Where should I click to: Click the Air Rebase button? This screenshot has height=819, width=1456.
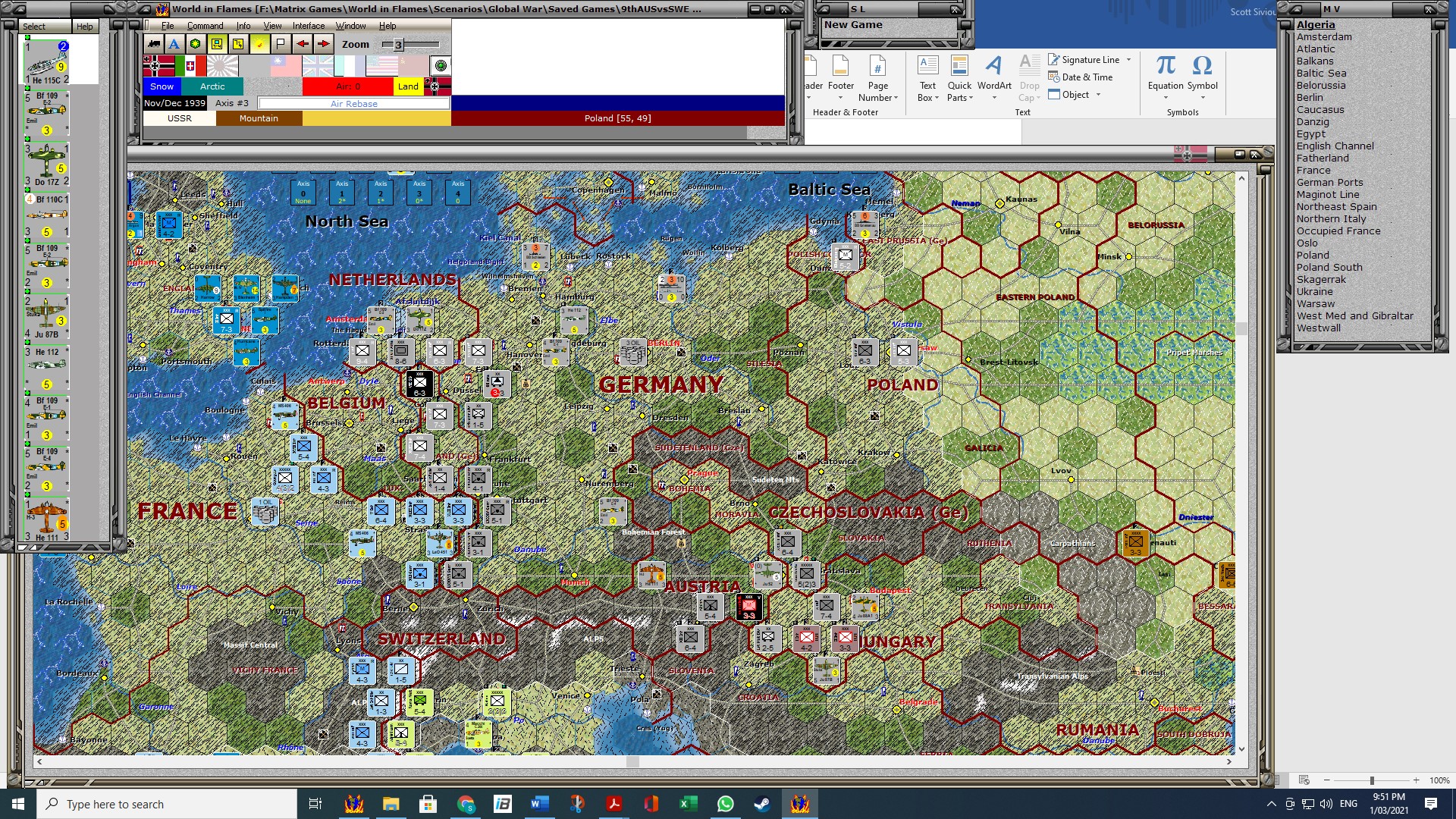pyautogui.click(x=353, y=103)
